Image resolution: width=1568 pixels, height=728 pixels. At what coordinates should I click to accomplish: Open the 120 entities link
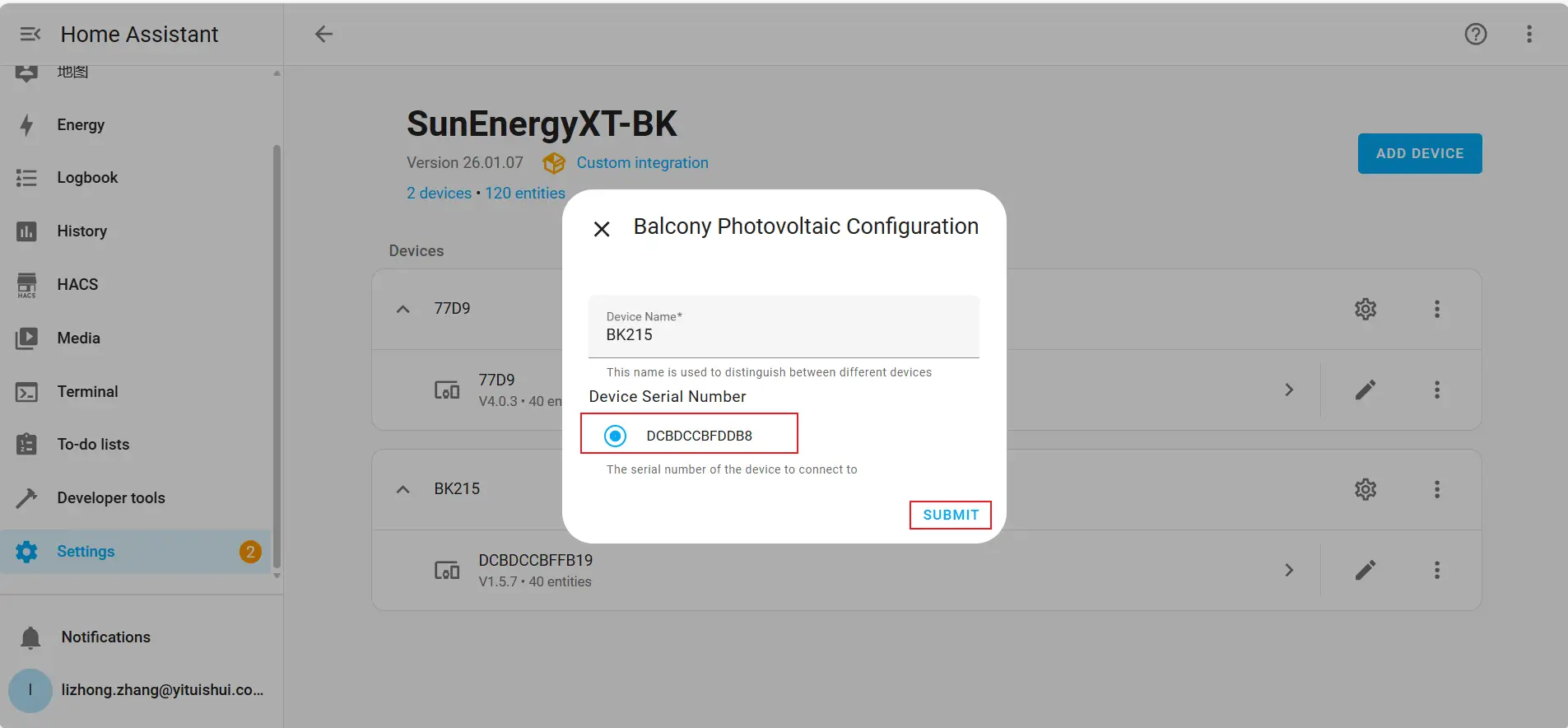(x=525, y=193)
